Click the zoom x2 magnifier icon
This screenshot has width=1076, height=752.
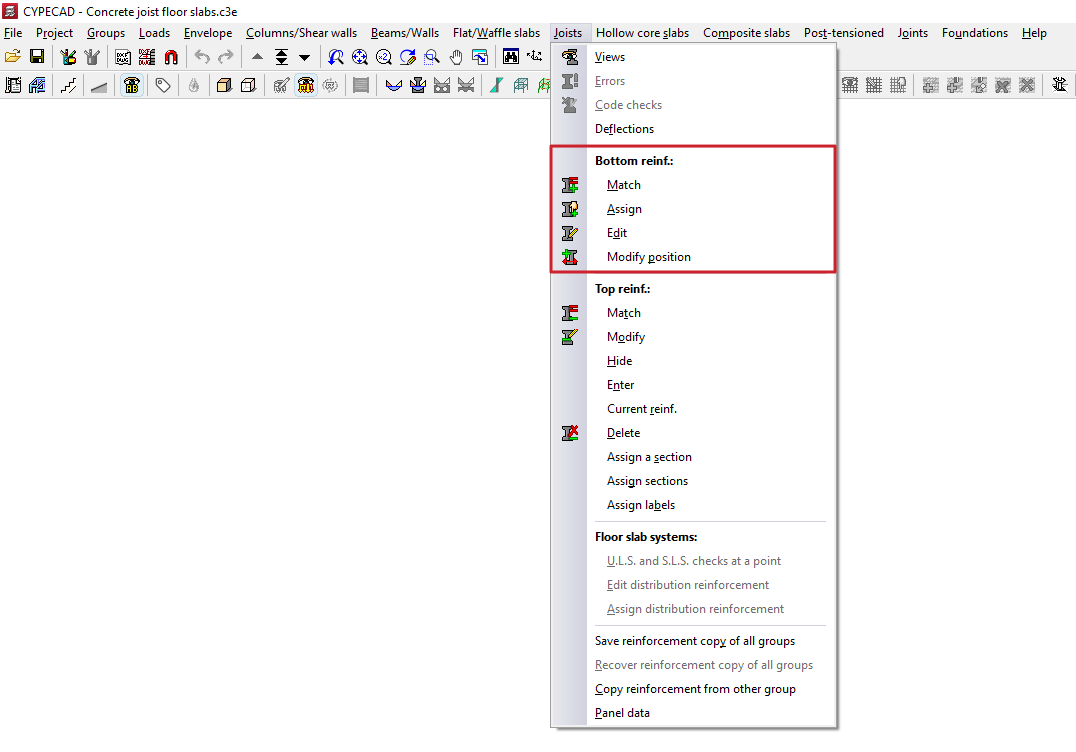(x=384, y=57)
